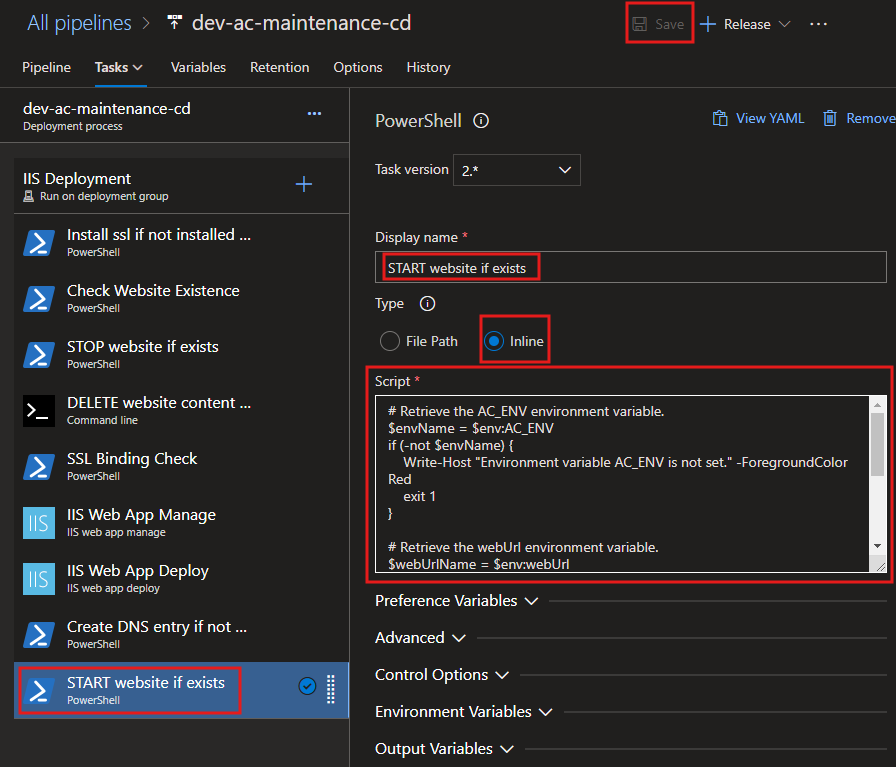Expand the Output Variables section
896x767 pixels.
(444, 749)
